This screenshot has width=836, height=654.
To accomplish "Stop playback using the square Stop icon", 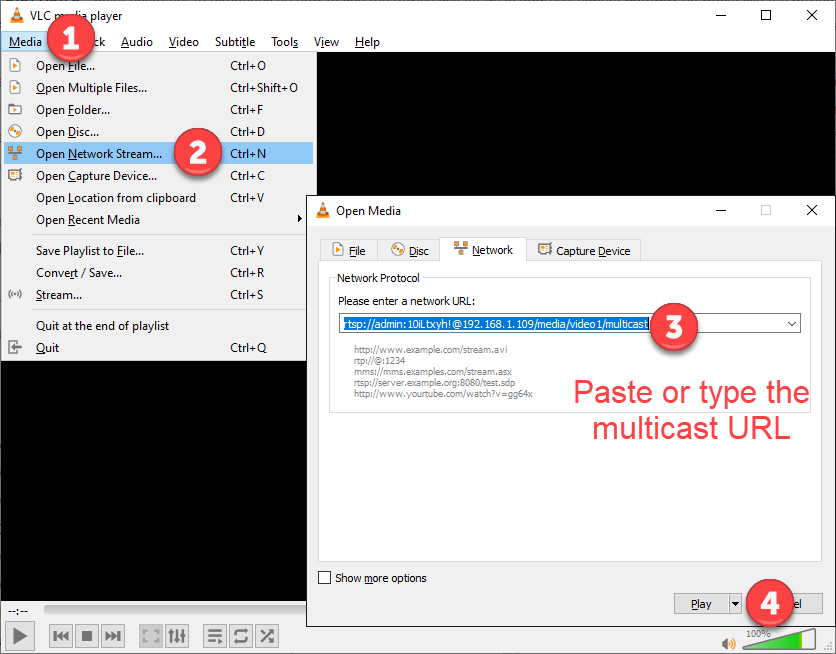I will click(x=85, y=635).
